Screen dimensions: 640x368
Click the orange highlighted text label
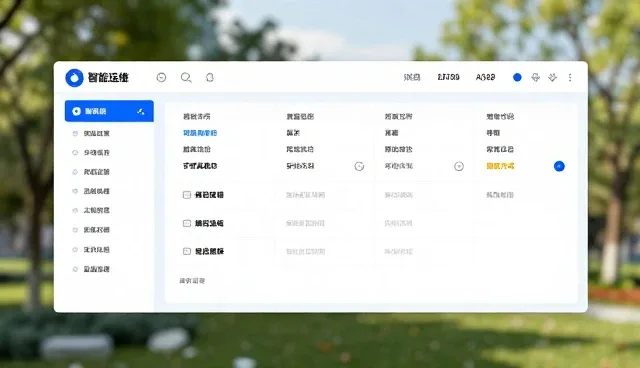coord(500,166)
